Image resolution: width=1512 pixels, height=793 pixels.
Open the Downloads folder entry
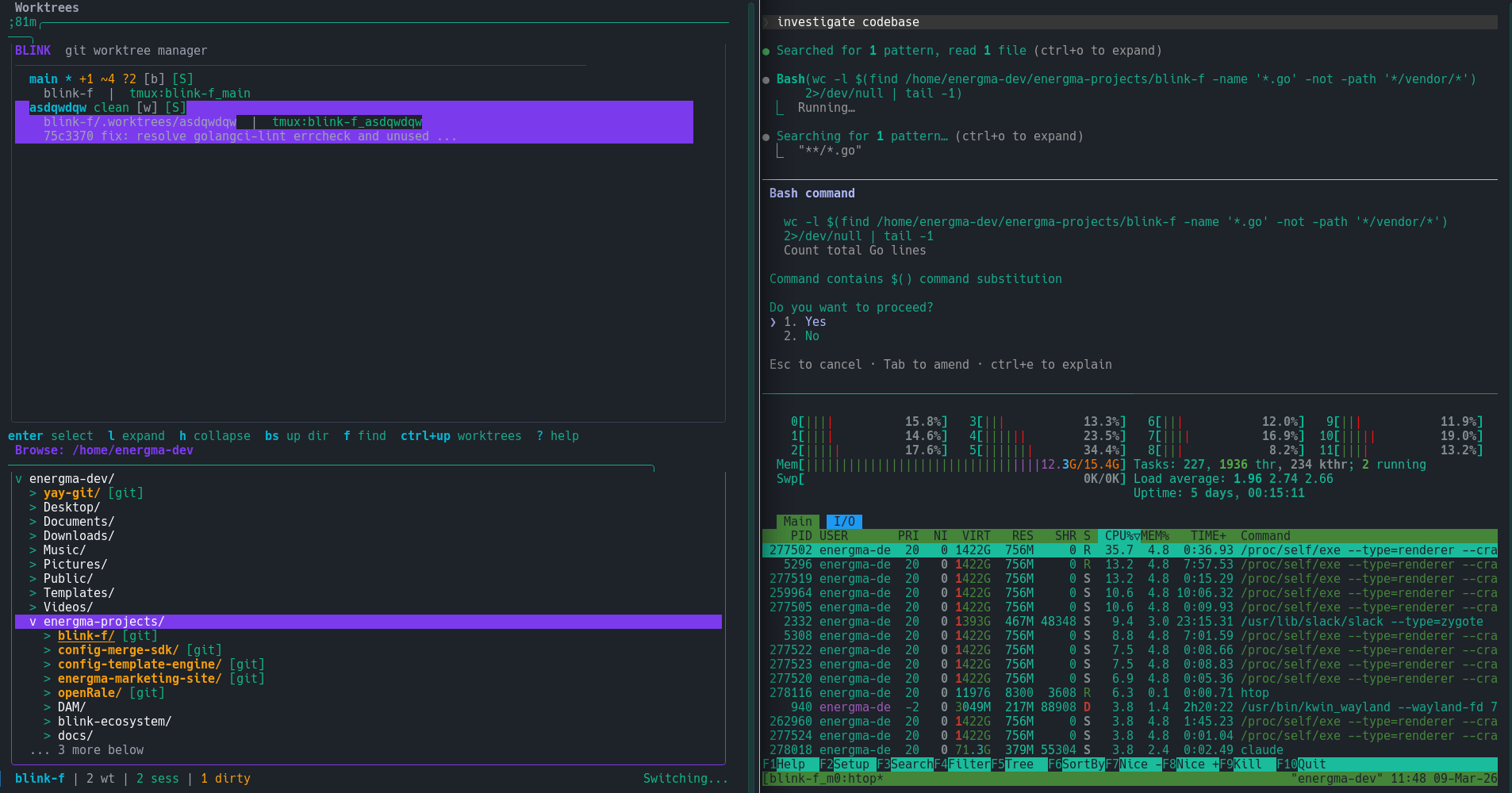(x=79, y=536)
